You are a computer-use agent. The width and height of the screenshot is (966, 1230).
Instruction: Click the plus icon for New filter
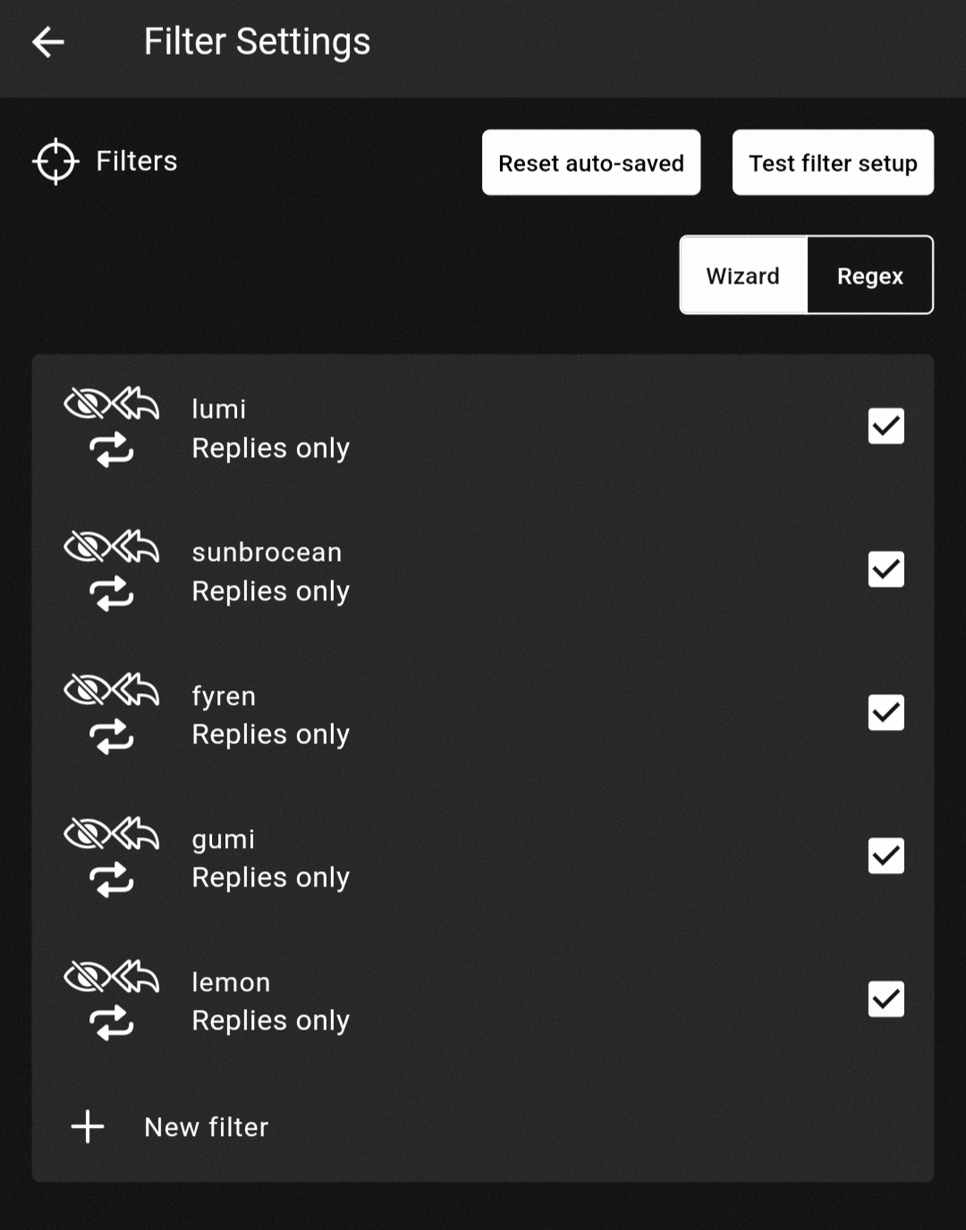click(x=88, y=1127)
